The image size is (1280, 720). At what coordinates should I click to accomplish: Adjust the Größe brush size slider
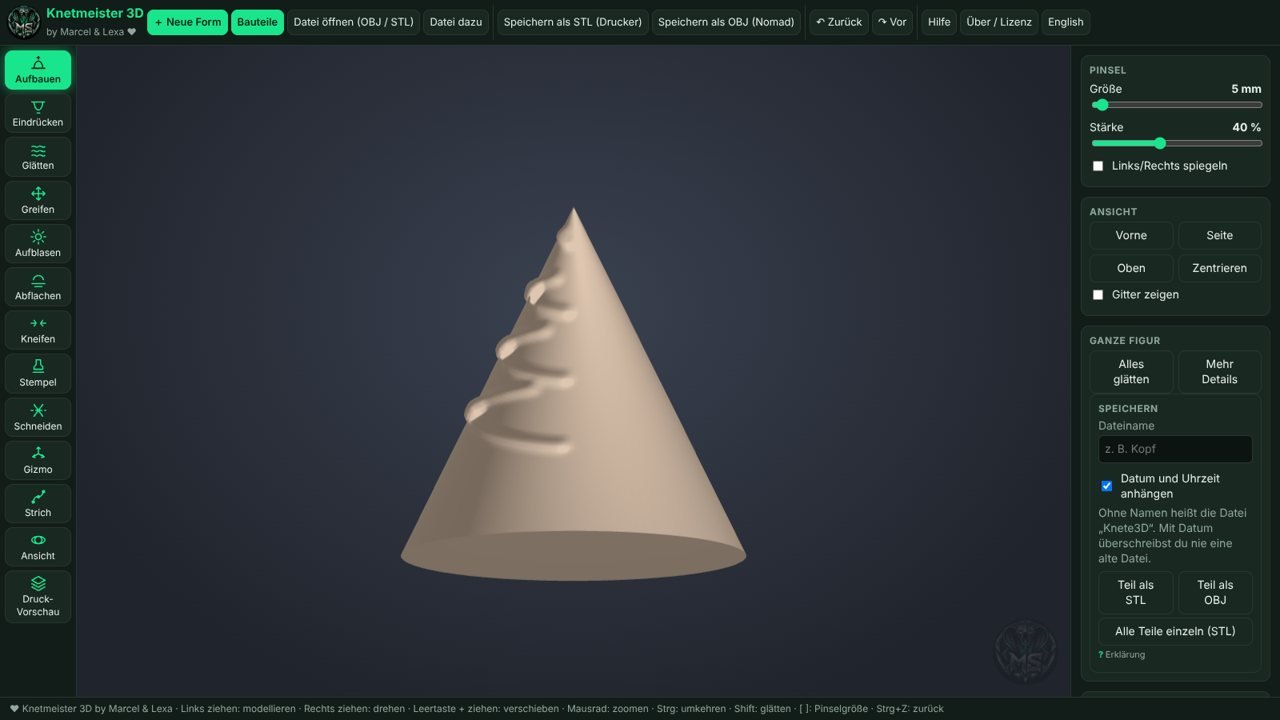coord(1176,105)
